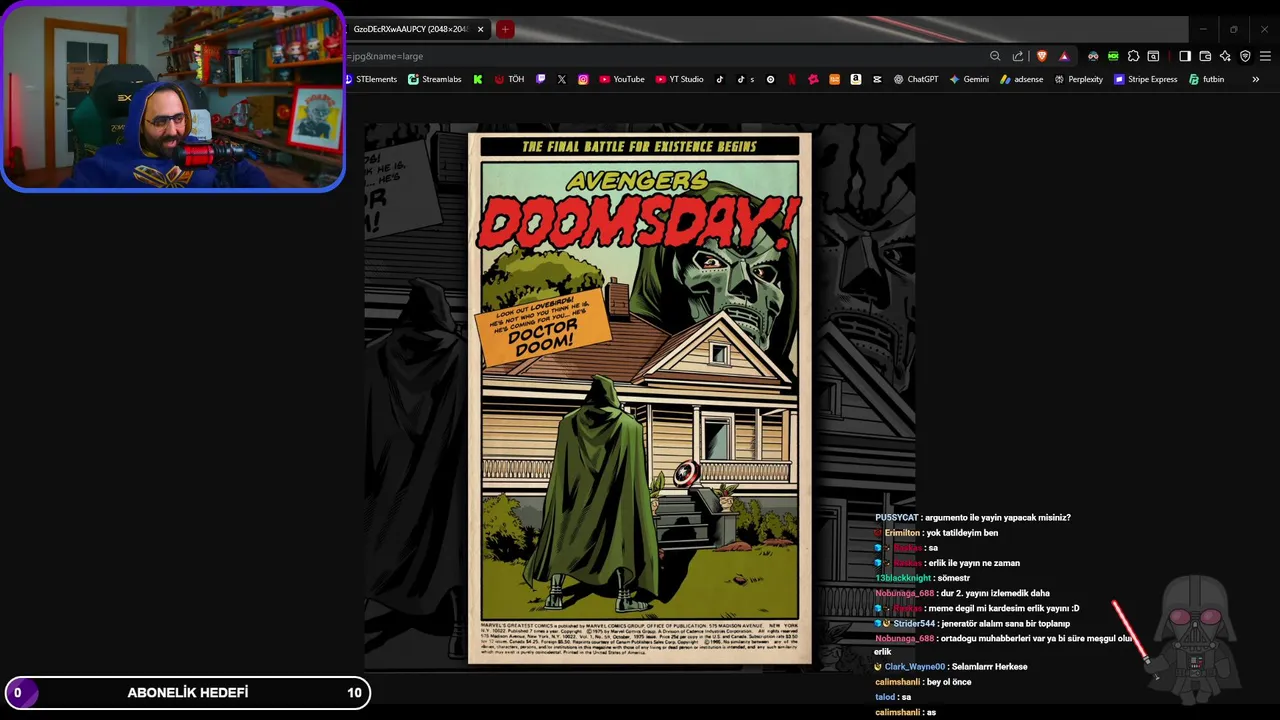
Task: Click username talod in chat
Action: [885, 697]
